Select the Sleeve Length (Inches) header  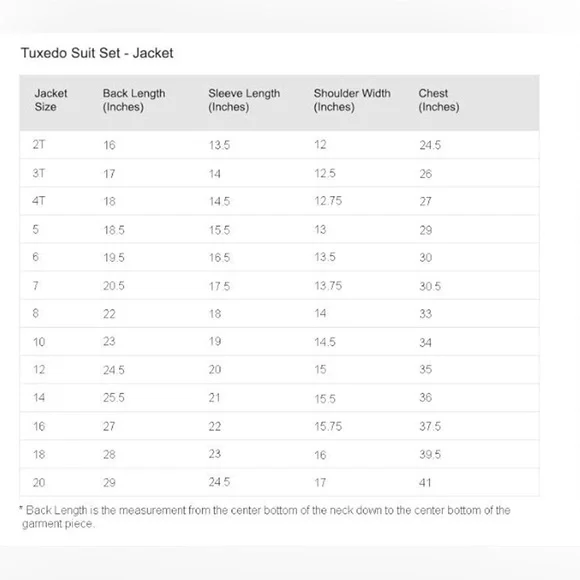coord(244,100)
